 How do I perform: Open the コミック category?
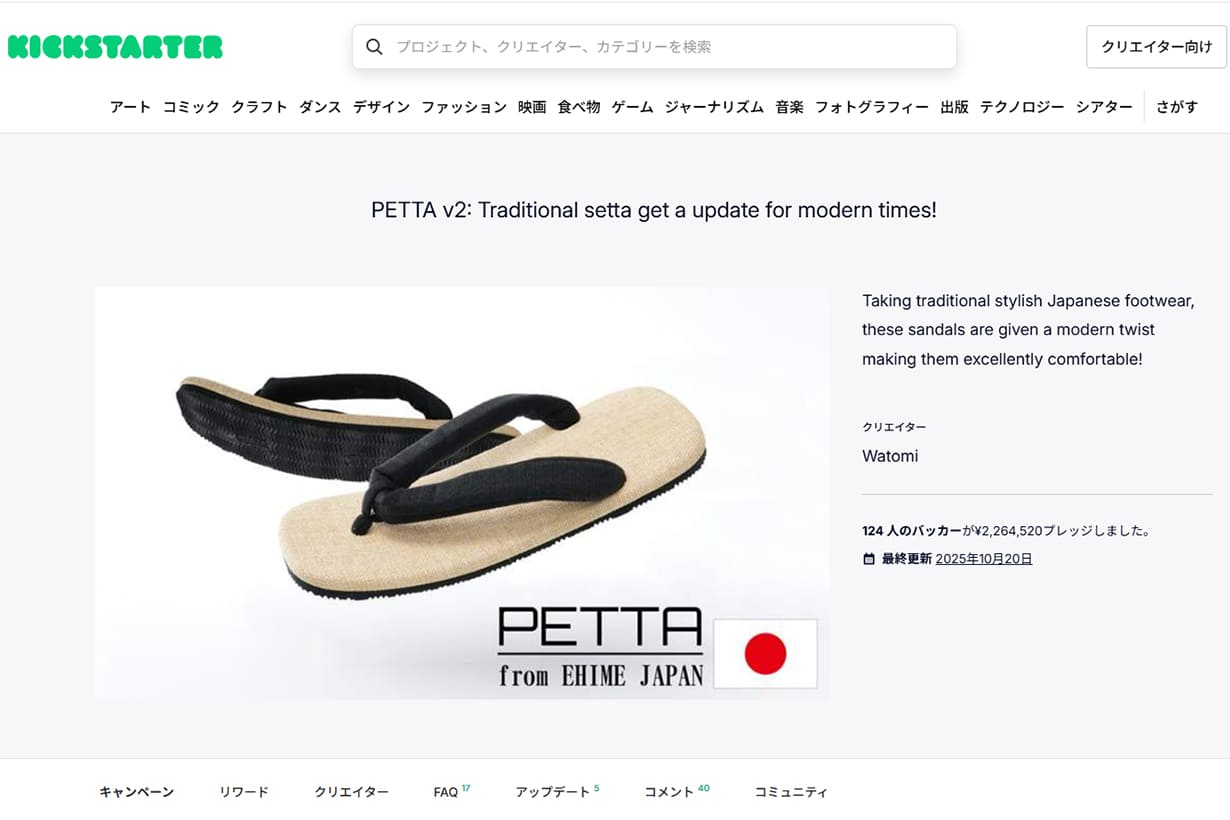pos(191,107)
